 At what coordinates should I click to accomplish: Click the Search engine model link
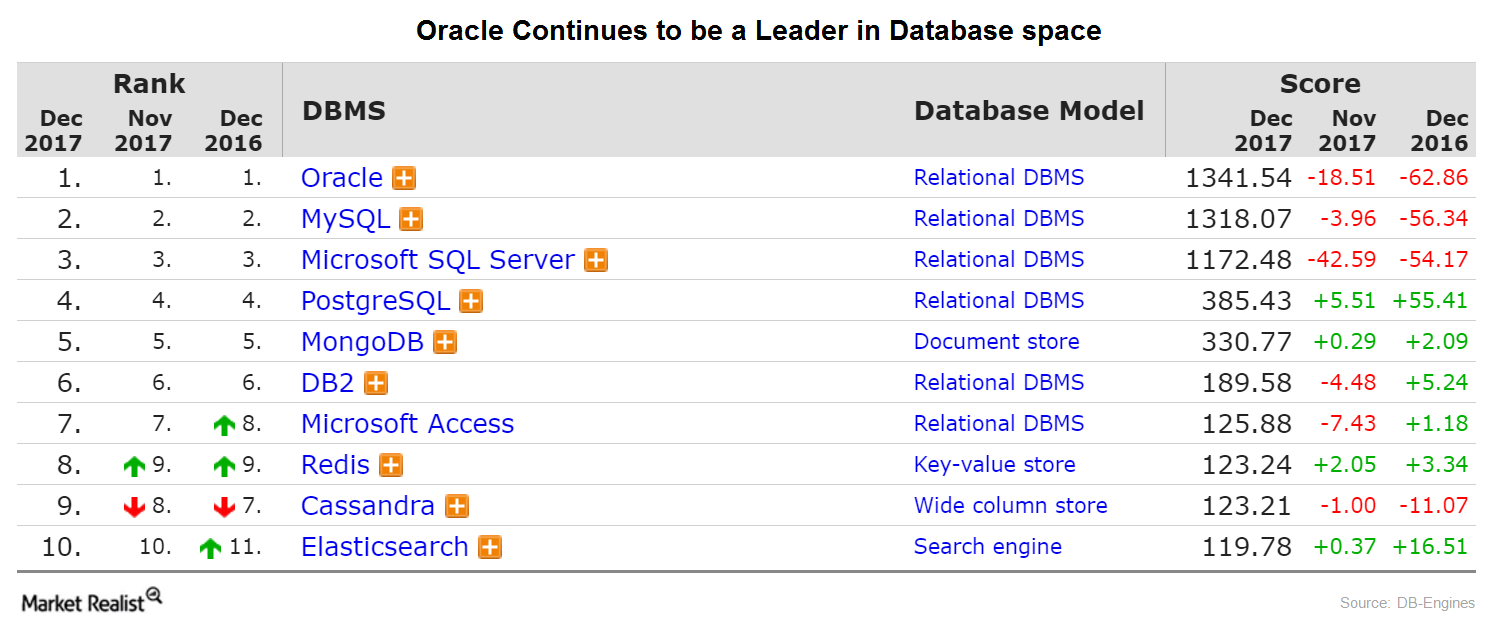tap(988, 546)
